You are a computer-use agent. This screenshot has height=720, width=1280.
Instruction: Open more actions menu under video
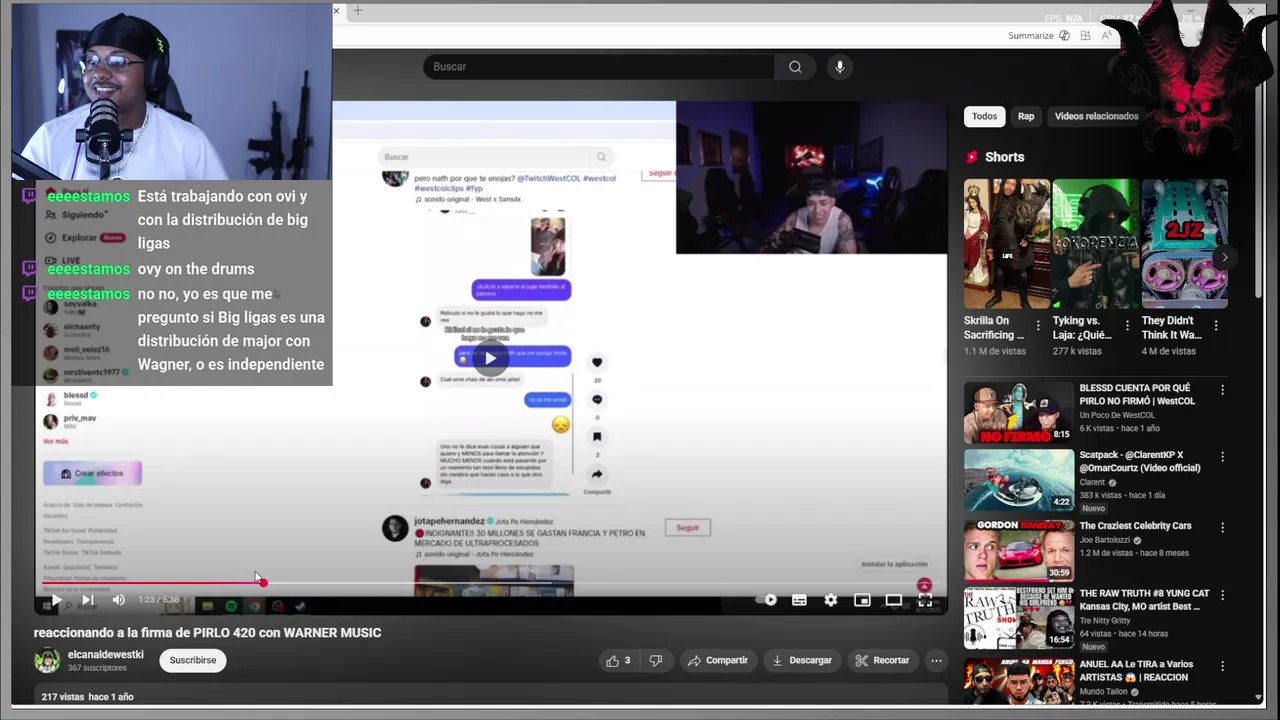(x=936, y=660)
